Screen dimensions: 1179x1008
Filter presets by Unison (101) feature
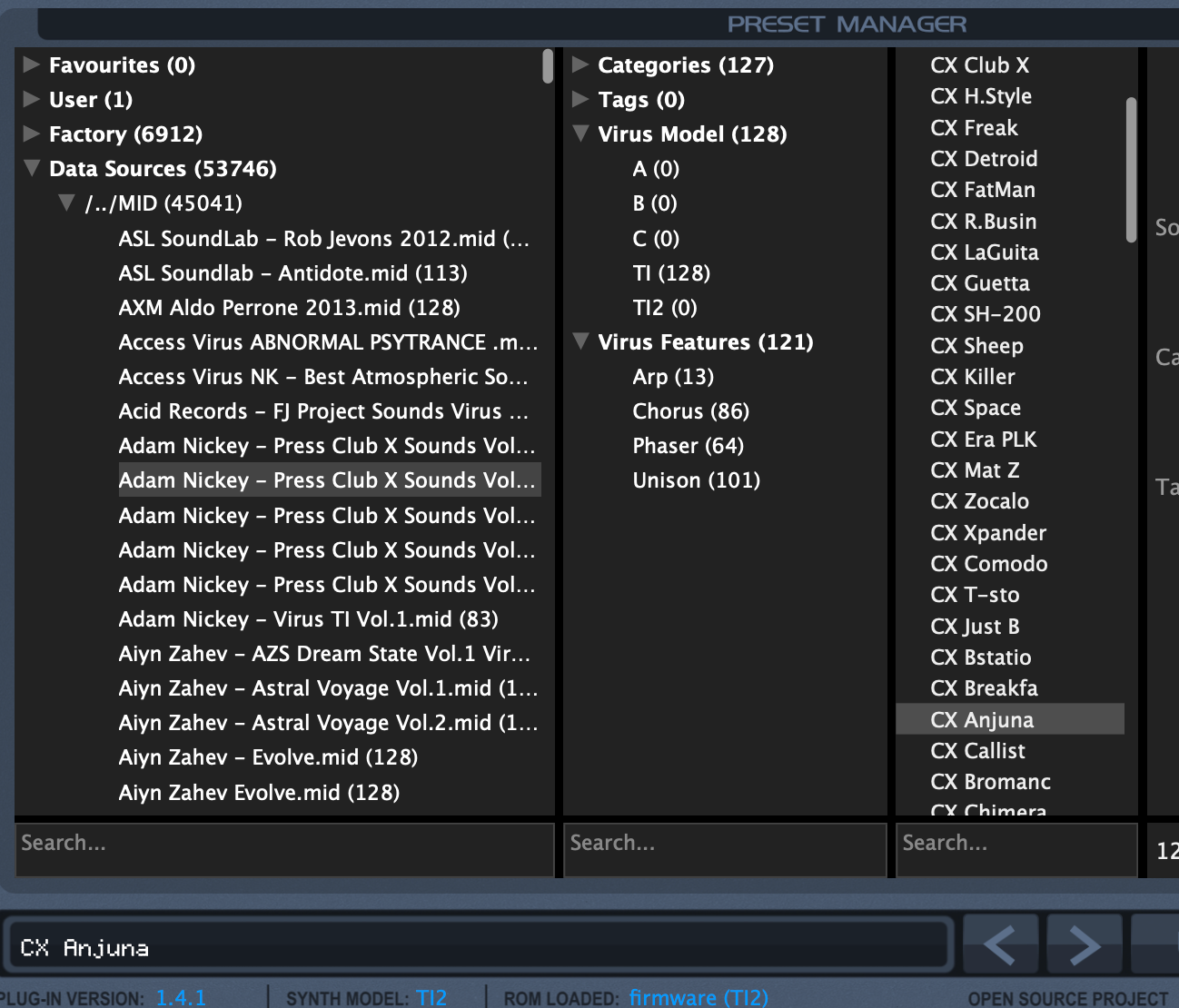(697, 479)
